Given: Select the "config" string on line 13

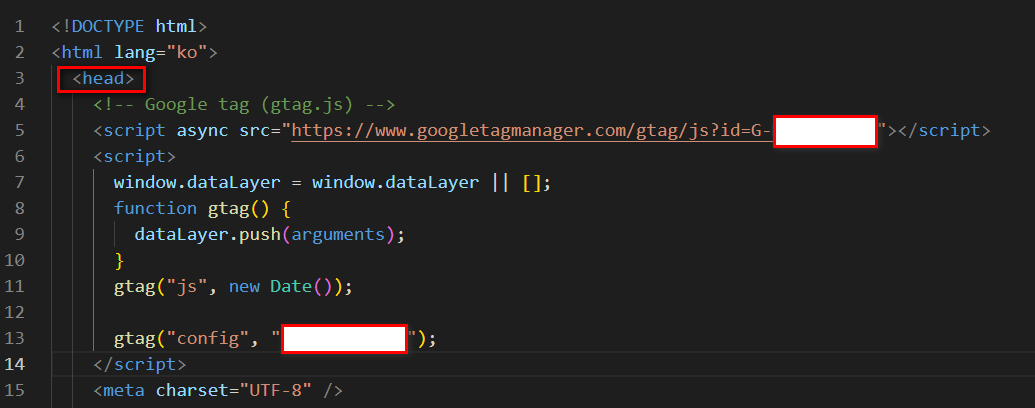Looking at the screenshot, I should click(207, 339).
